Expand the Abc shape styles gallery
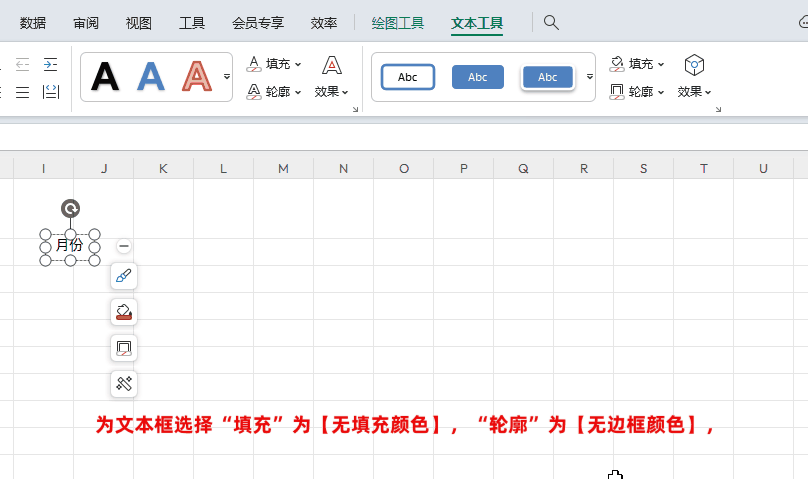This screenshot has height=479, width=808. click(589, 77)
